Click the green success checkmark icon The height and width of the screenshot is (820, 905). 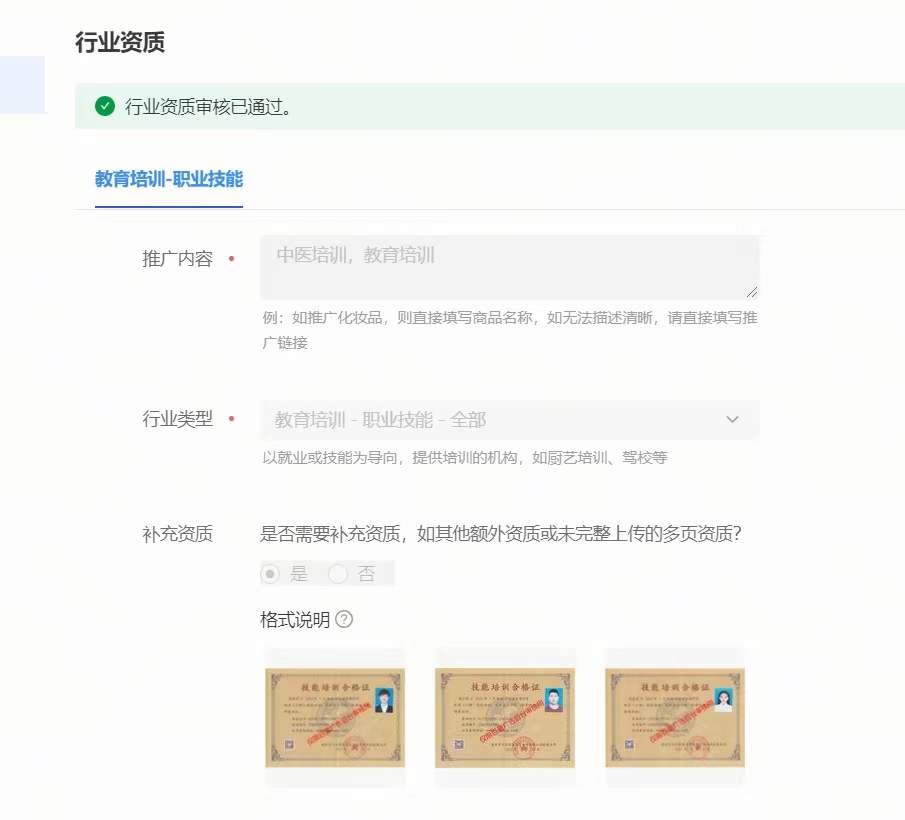[105, 107]
